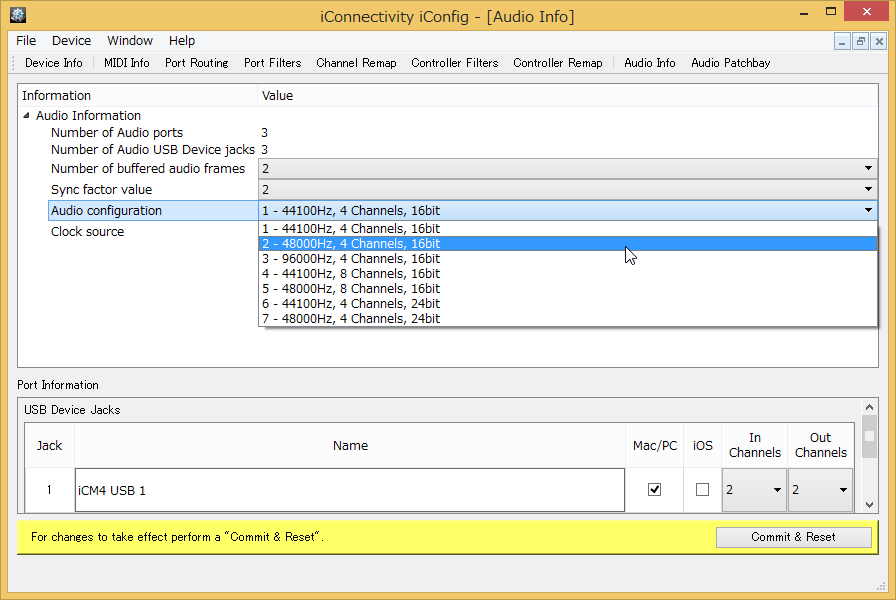
Task: Open the Window menu
Action: [x=130, y=41]
